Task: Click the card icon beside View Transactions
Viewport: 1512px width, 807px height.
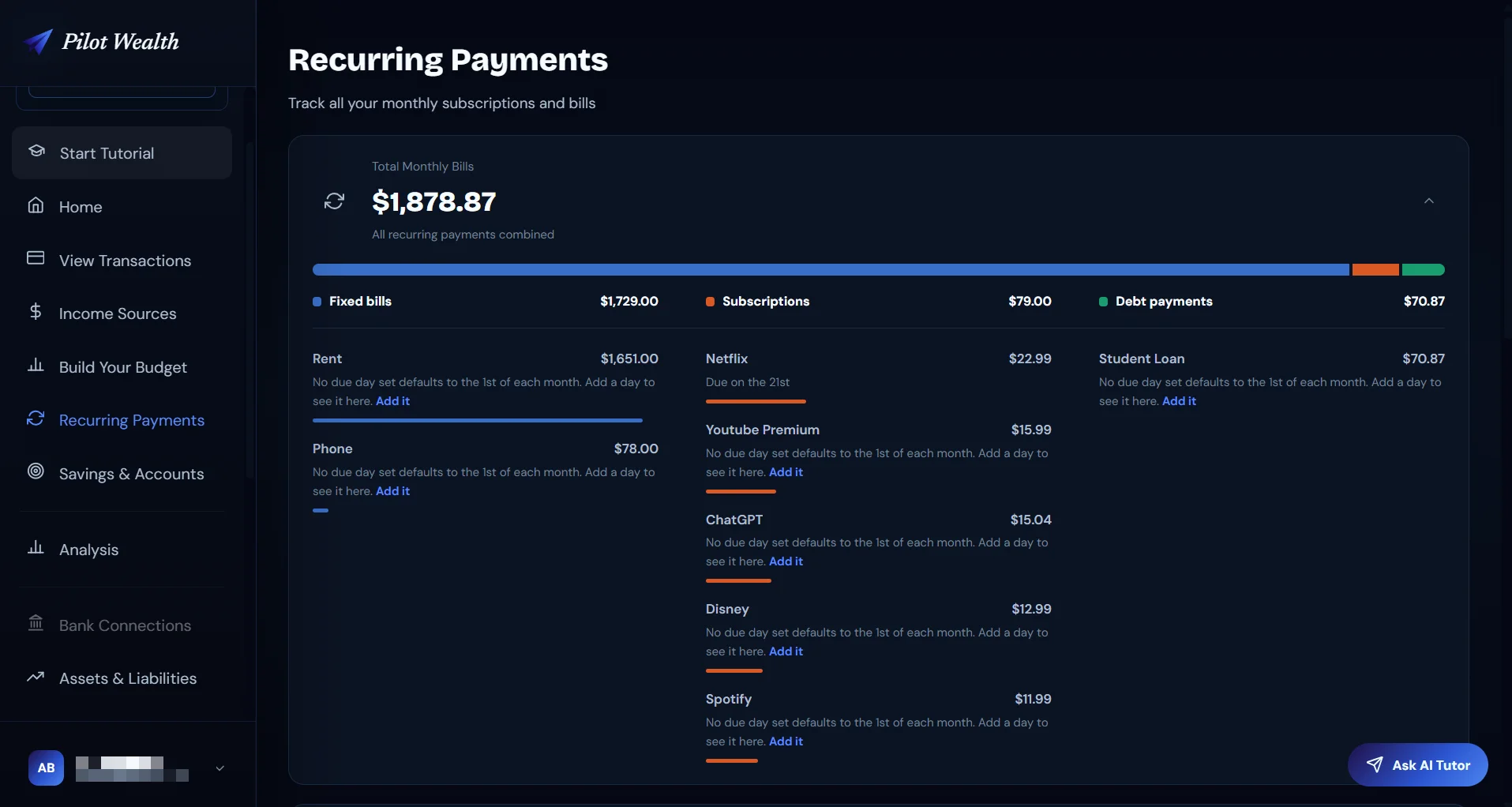Action: (36, 258)
